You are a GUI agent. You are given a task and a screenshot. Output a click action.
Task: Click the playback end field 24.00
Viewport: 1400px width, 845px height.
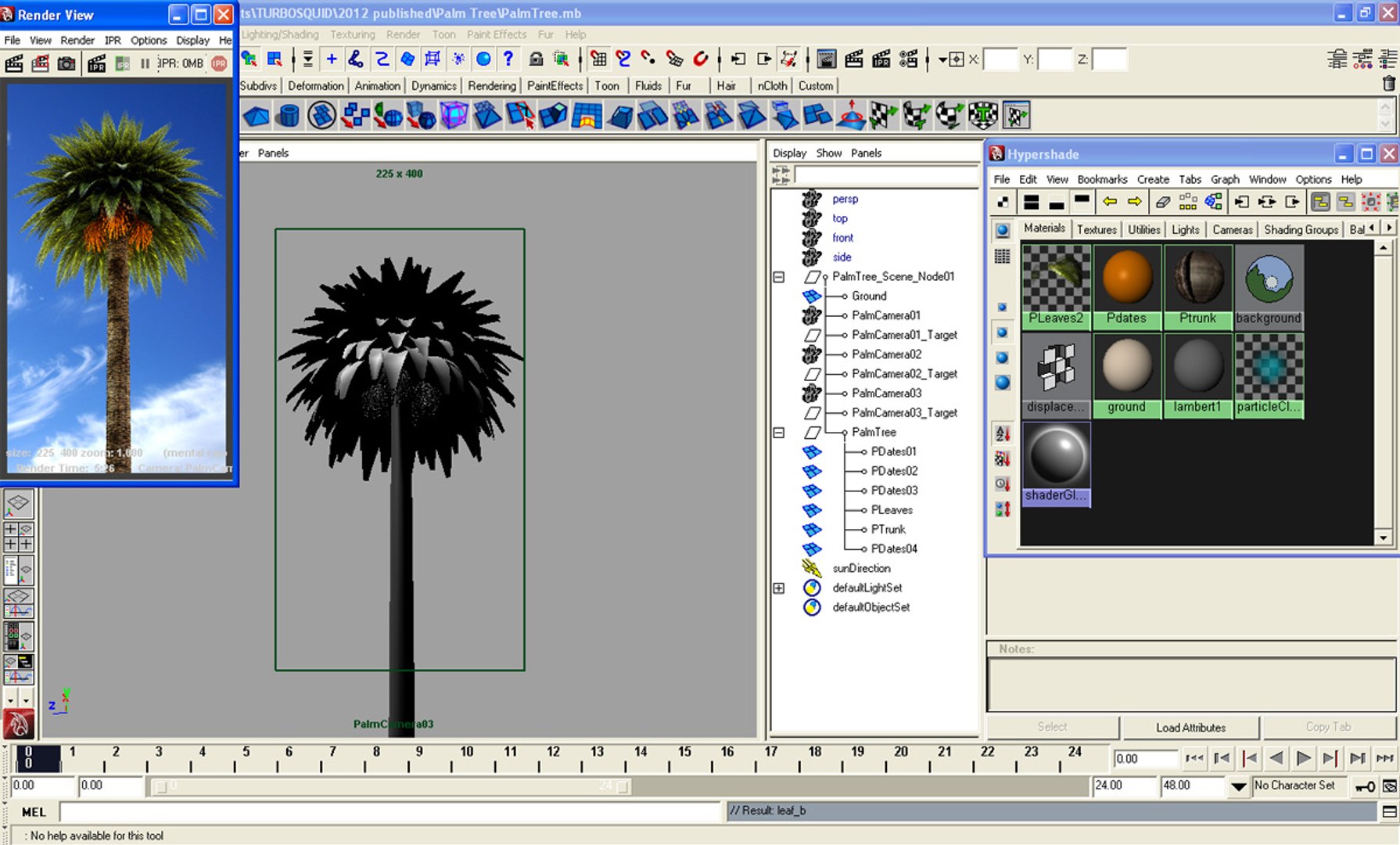tap(1125, 786)
